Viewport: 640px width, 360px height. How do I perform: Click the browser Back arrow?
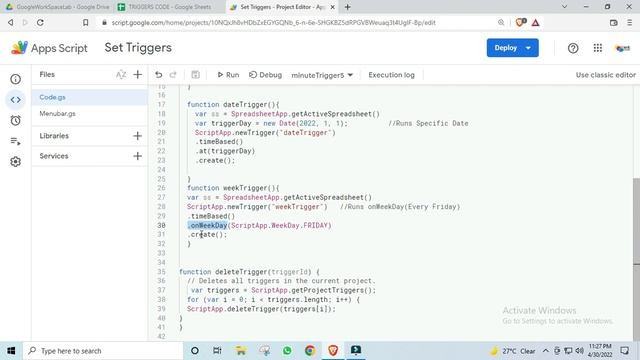11,22
